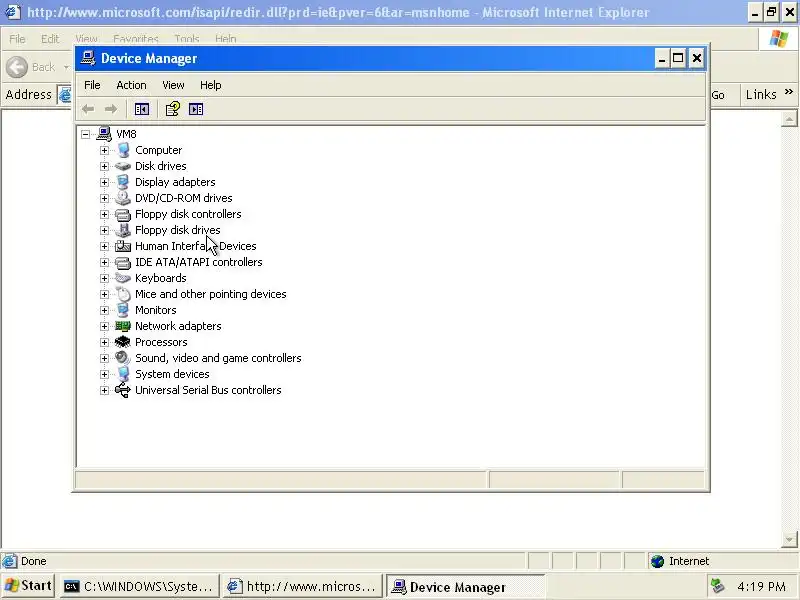The width and height of the screenshot is (800, 600).
Task: Click the Links toolbar label in Internet Explorer
Action: pyautogui.click(x=761, y=94)
